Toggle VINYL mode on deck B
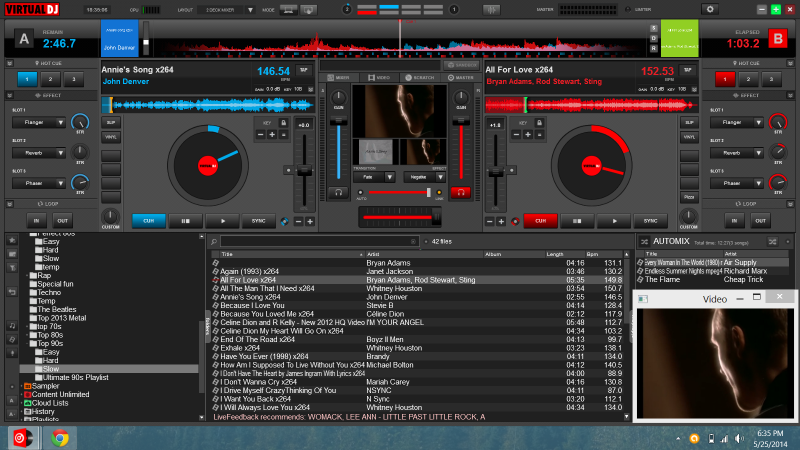Viewport: 800px width, 450px height. [x=689, y=137]
